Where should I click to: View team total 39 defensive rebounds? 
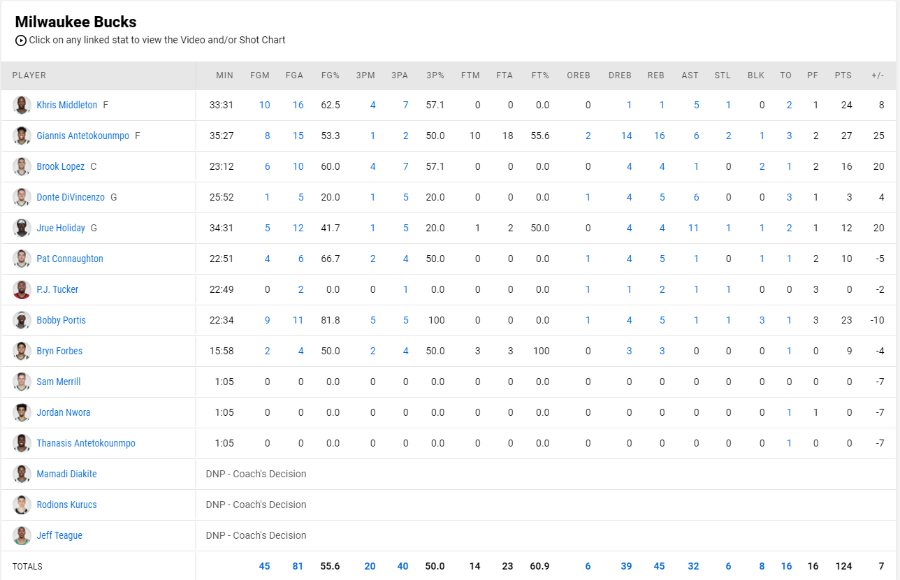626,566
